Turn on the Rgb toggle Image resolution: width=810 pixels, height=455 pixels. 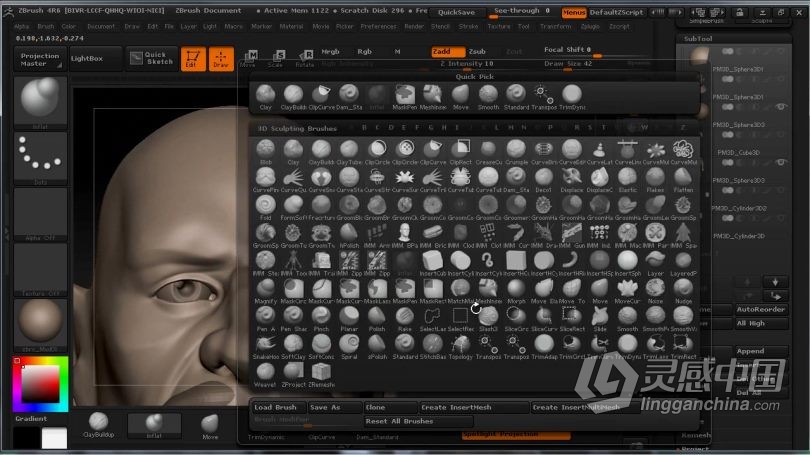365,52
